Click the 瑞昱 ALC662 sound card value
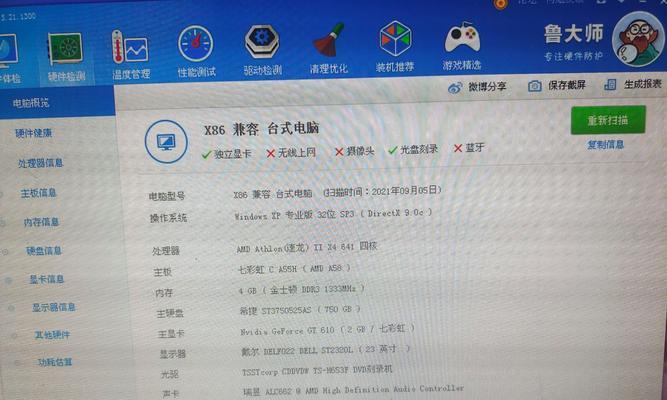The width and height of the screenshot is (667, 400). (x=353, y=390)
